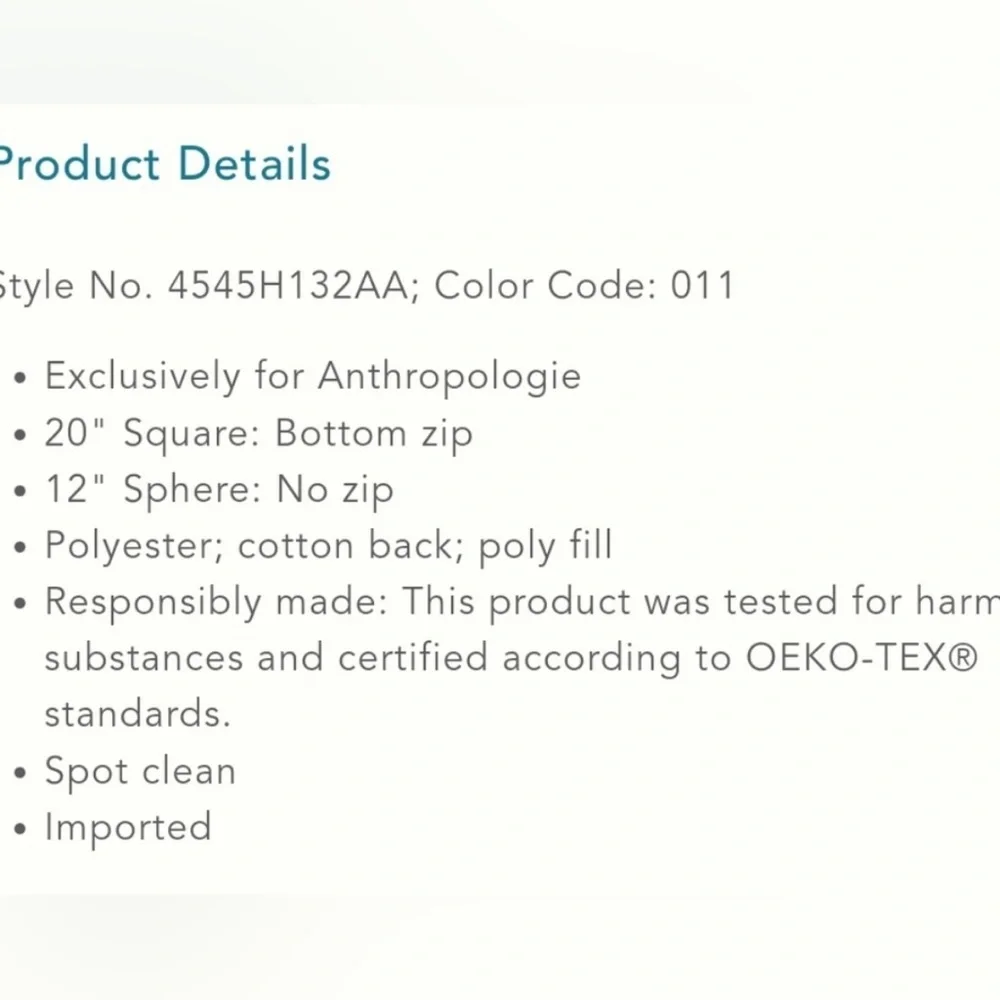The width and height of the screenshot is (1000, 1000).
Task: Click the 12" Sphere: No zip line
Action: pyautogui.click(x=219, y=490)
